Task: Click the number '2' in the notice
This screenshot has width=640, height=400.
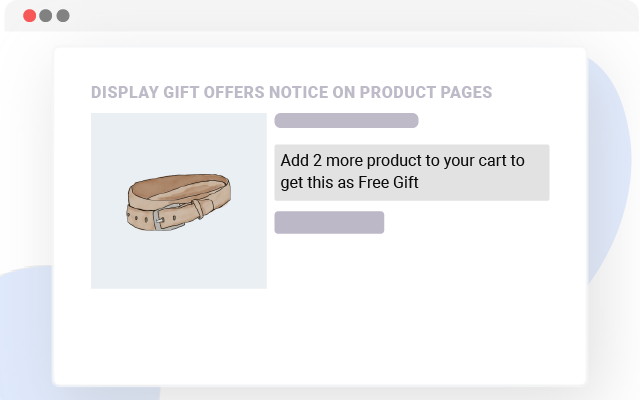Action: 318,160
